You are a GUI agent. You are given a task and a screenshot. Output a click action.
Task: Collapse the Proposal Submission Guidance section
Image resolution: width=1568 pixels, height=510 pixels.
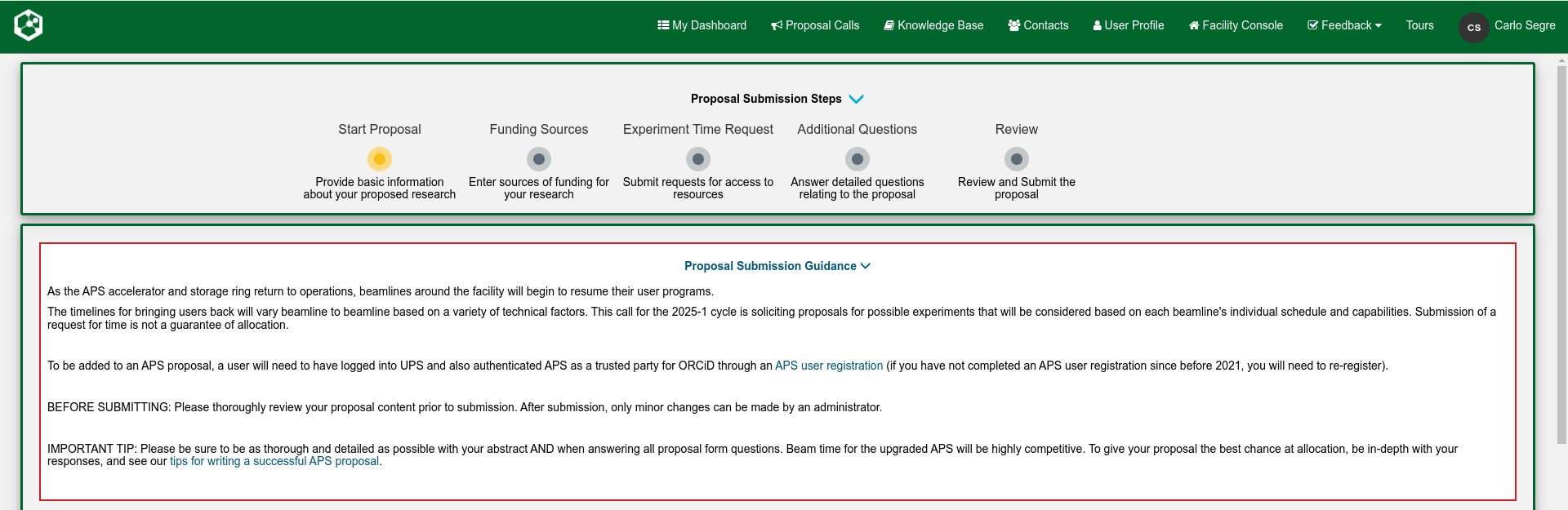click(x=866, y=266)
